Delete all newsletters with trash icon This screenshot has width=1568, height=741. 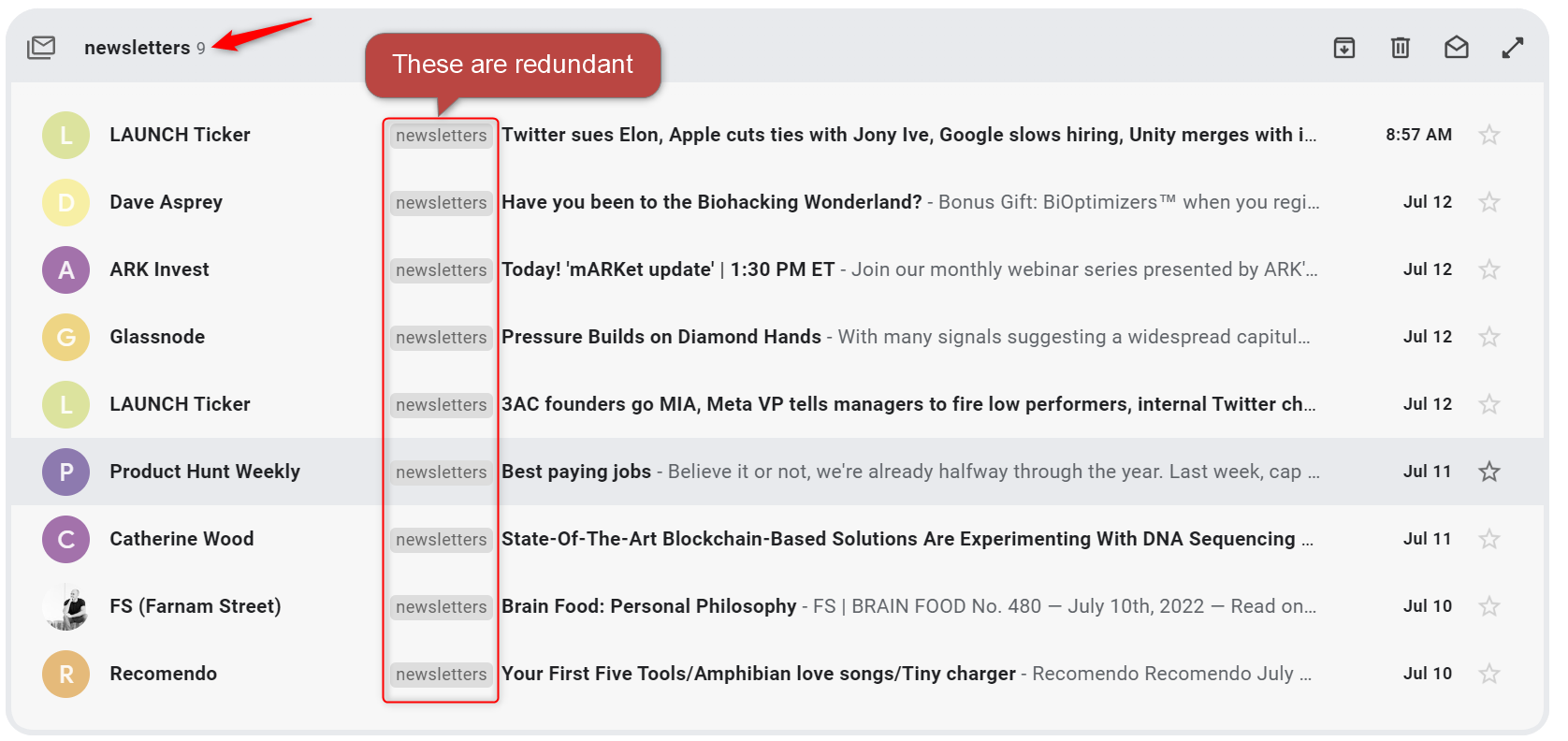1401,48
